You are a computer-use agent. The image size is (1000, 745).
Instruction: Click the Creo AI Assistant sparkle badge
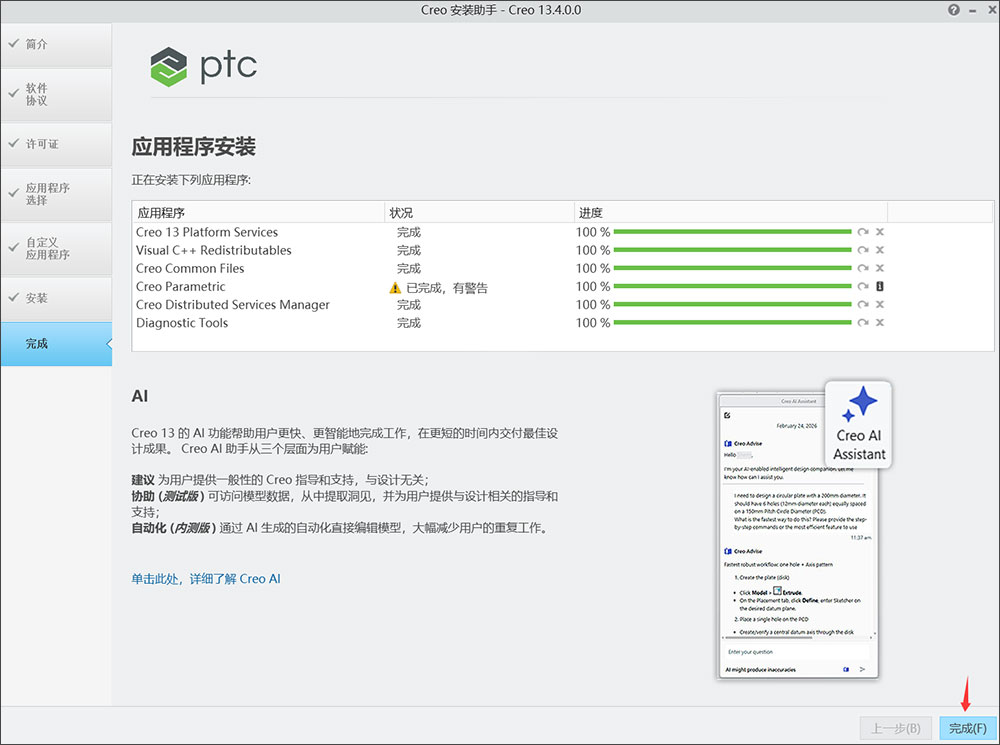coord(859,424)
